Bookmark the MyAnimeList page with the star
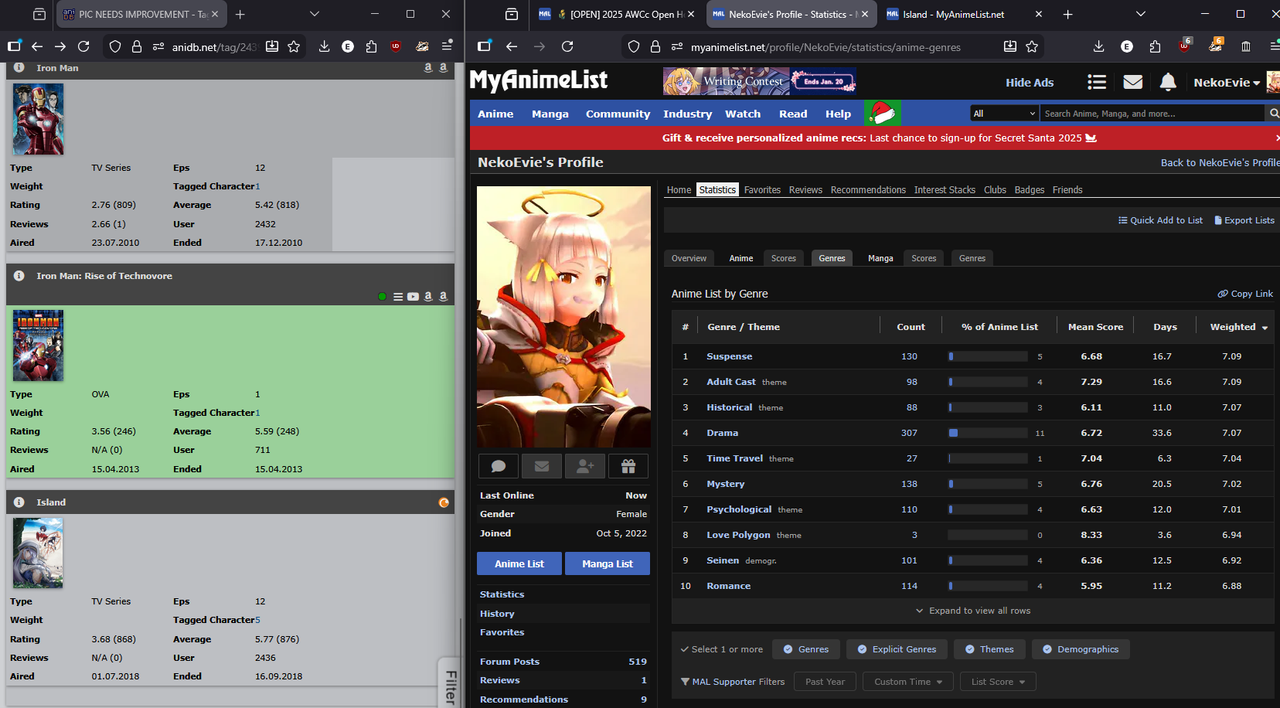 pos(1032,46)
